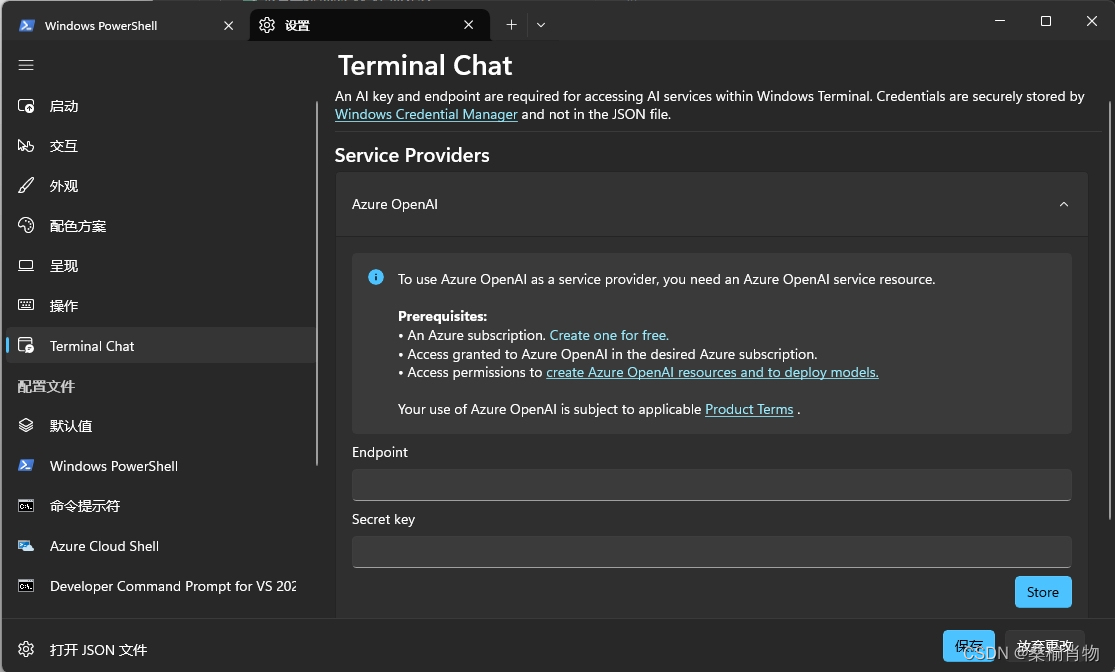Click the 配色方案 color palette icon

[27, 226]
